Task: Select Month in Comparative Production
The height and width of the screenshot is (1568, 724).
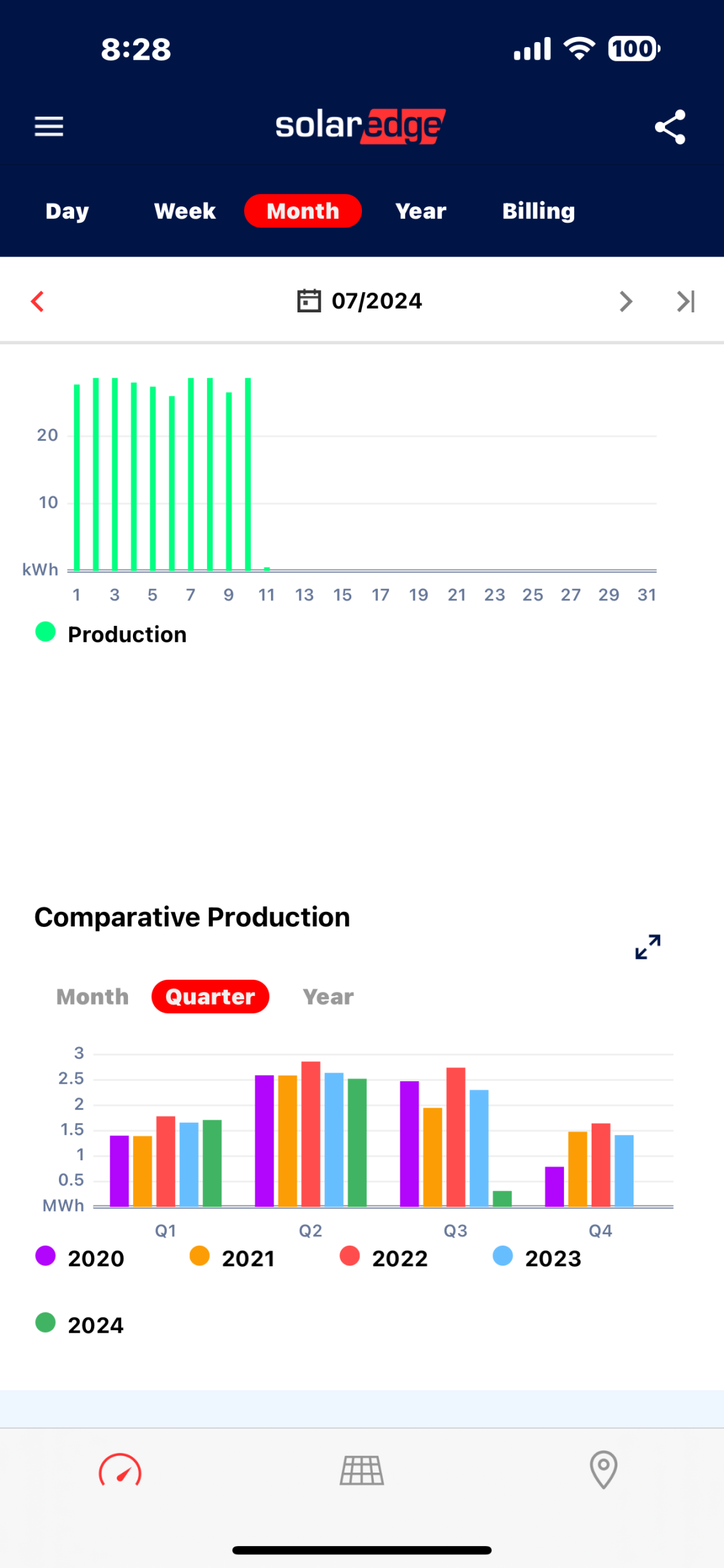Action: (x=93, y=997)
